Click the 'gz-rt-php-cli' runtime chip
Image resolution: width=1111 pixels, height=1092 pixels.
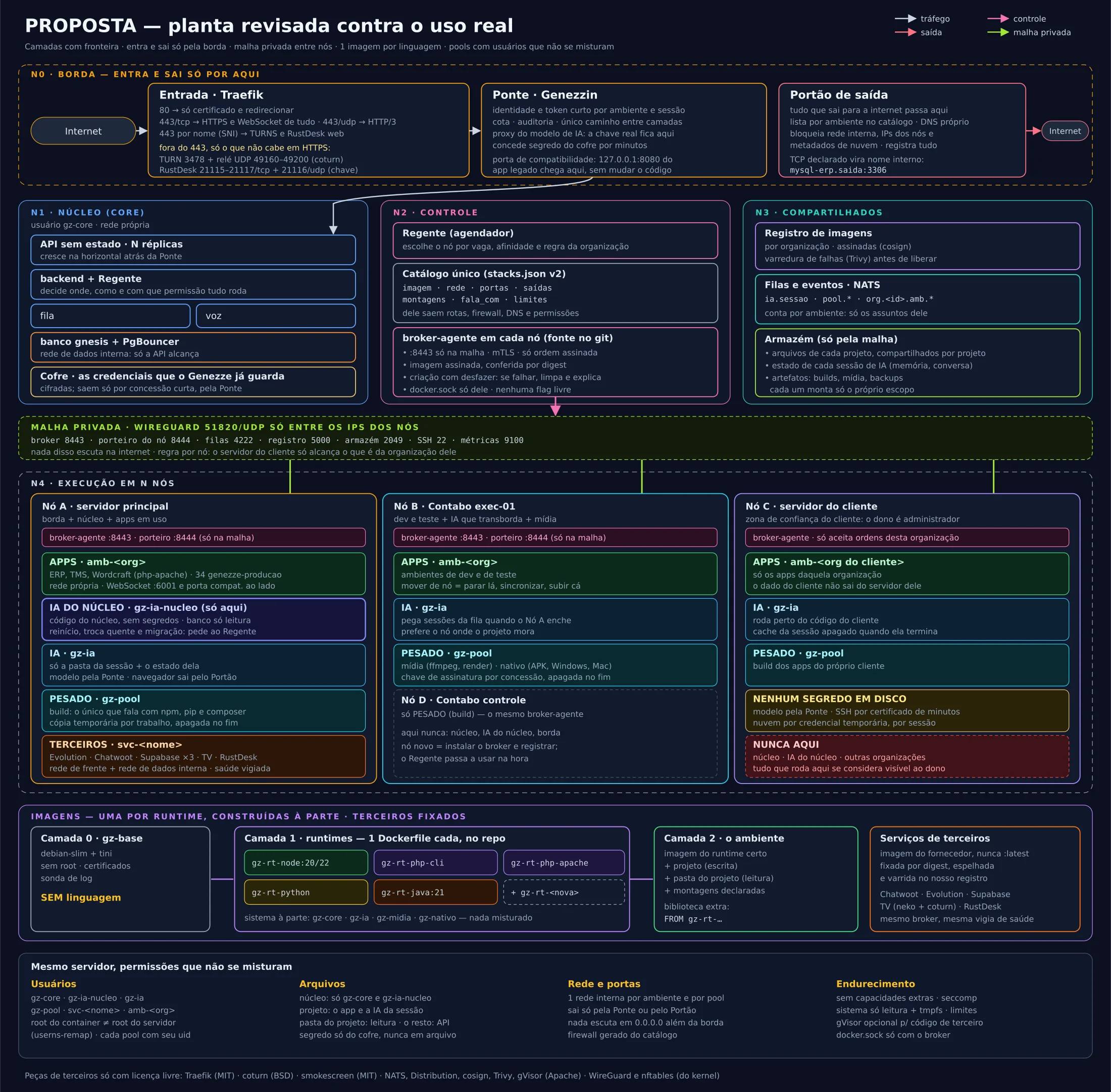(x=435, y=863)
